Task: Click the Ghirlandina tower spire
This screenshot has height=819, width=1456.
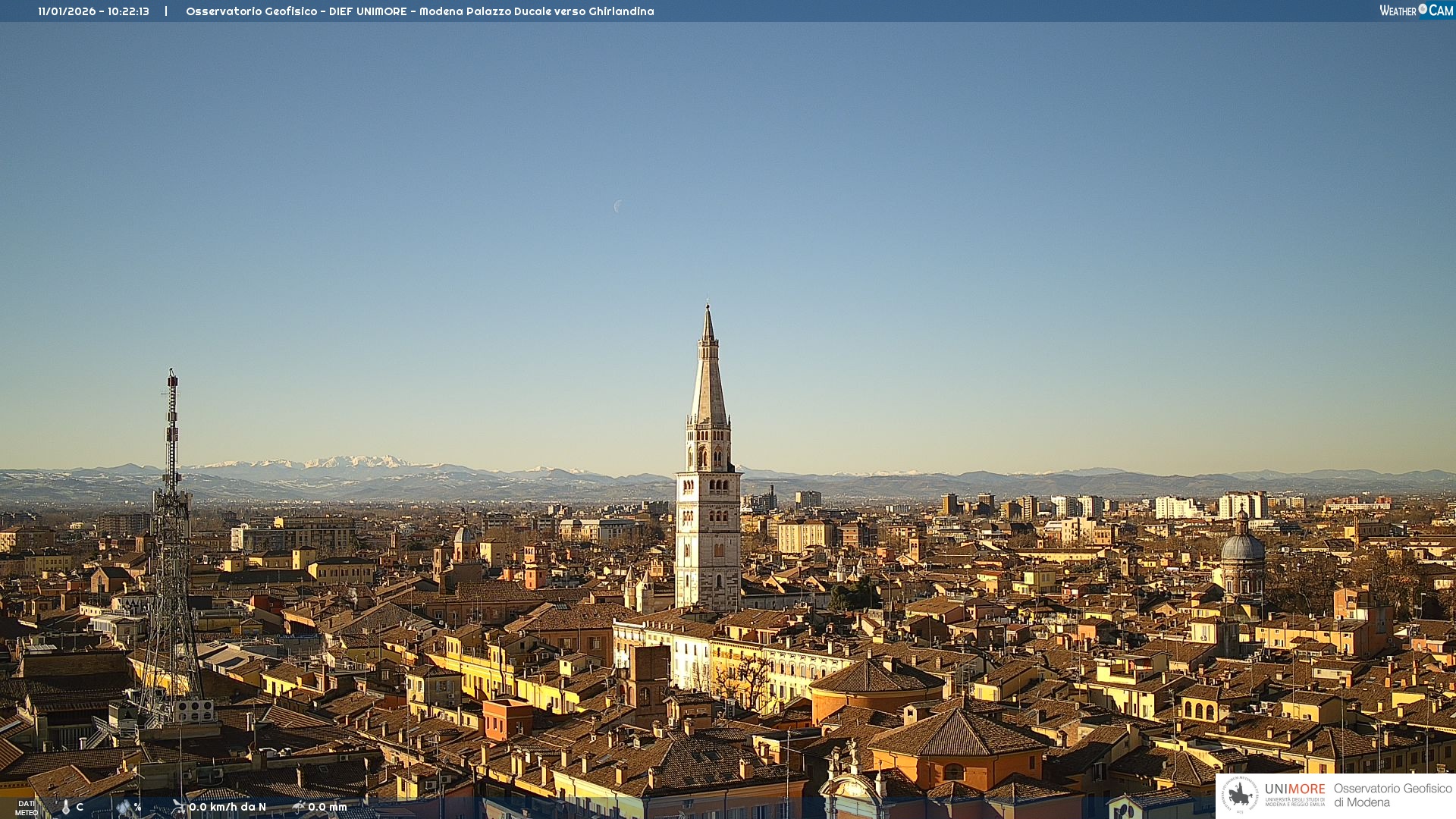Action: (x=708, y=372)
